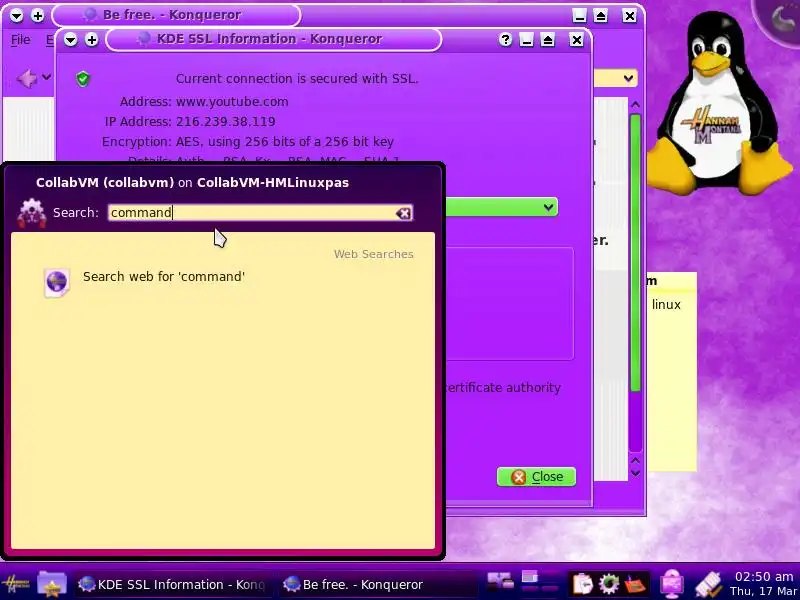The height and width of the screenshot is (600, 800).
Task: Close the SSL Information dialog via Close button
Action: pyautogui.click(x=536, y=477)
